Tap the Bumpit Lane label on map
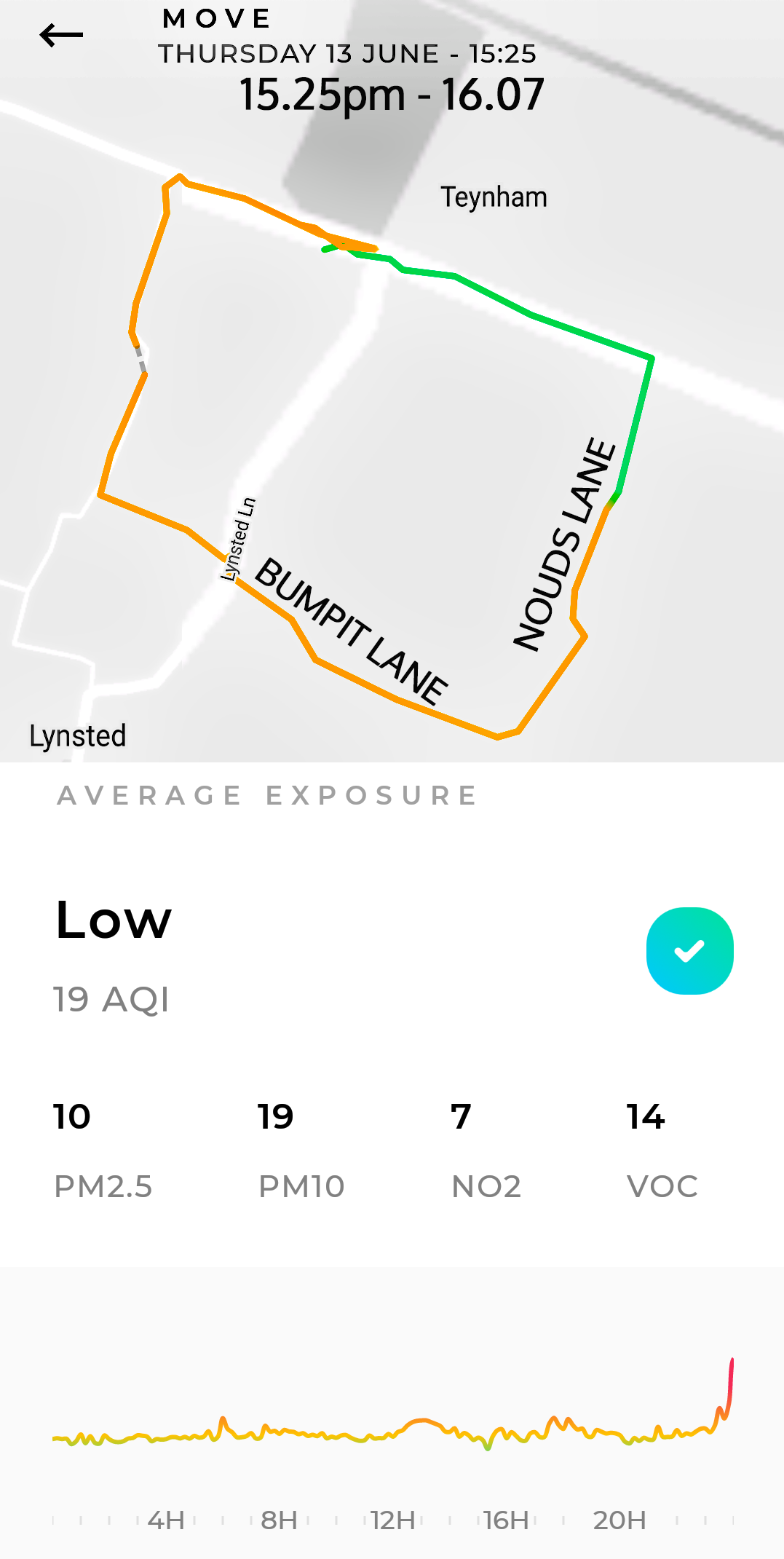The width and height of the screenshot is (784, 1559). (x=352, y=631)
